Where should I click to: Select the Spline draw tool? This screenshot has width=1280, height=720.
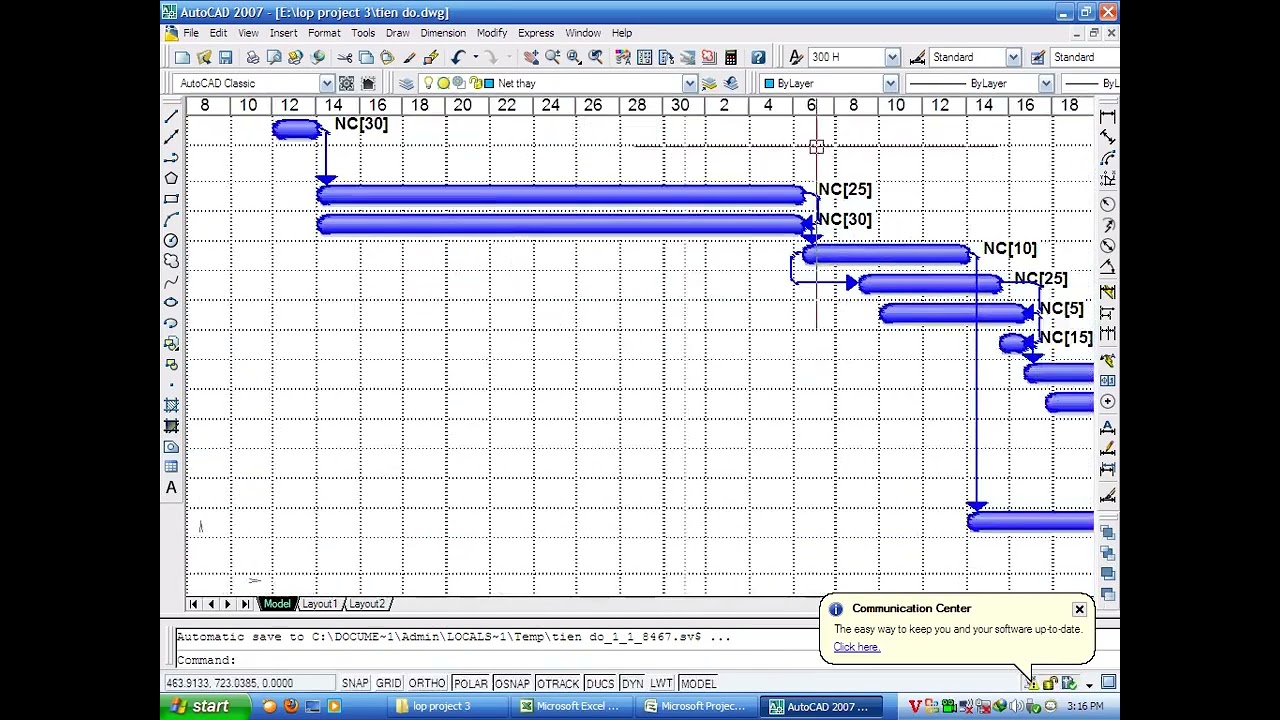[171, 281]
